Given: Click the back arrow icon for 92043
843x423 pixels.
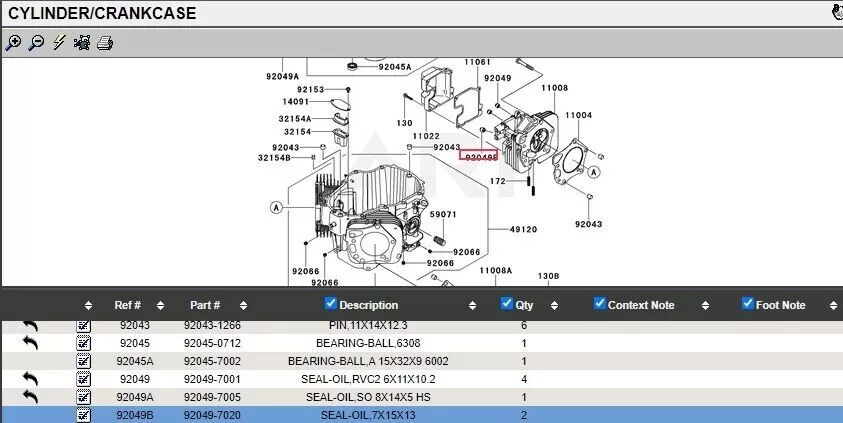Looking at the screenshot, I should click(x=30, y=326).
